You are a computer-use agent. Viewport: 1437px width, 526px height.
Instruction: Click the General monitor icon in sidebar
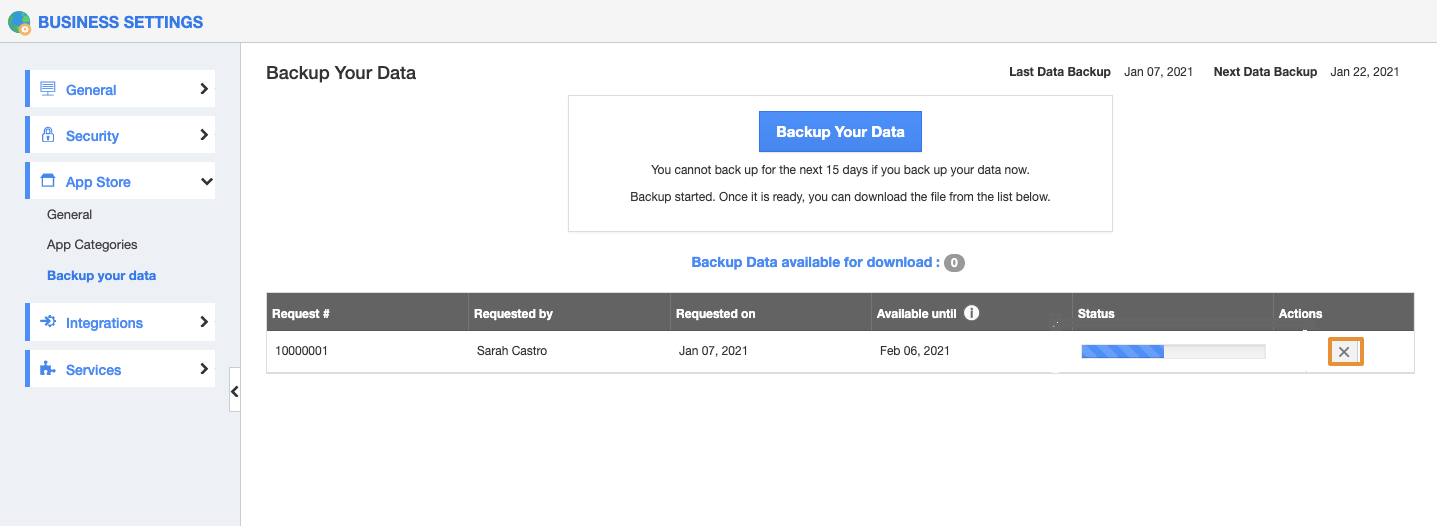point(48,89)
